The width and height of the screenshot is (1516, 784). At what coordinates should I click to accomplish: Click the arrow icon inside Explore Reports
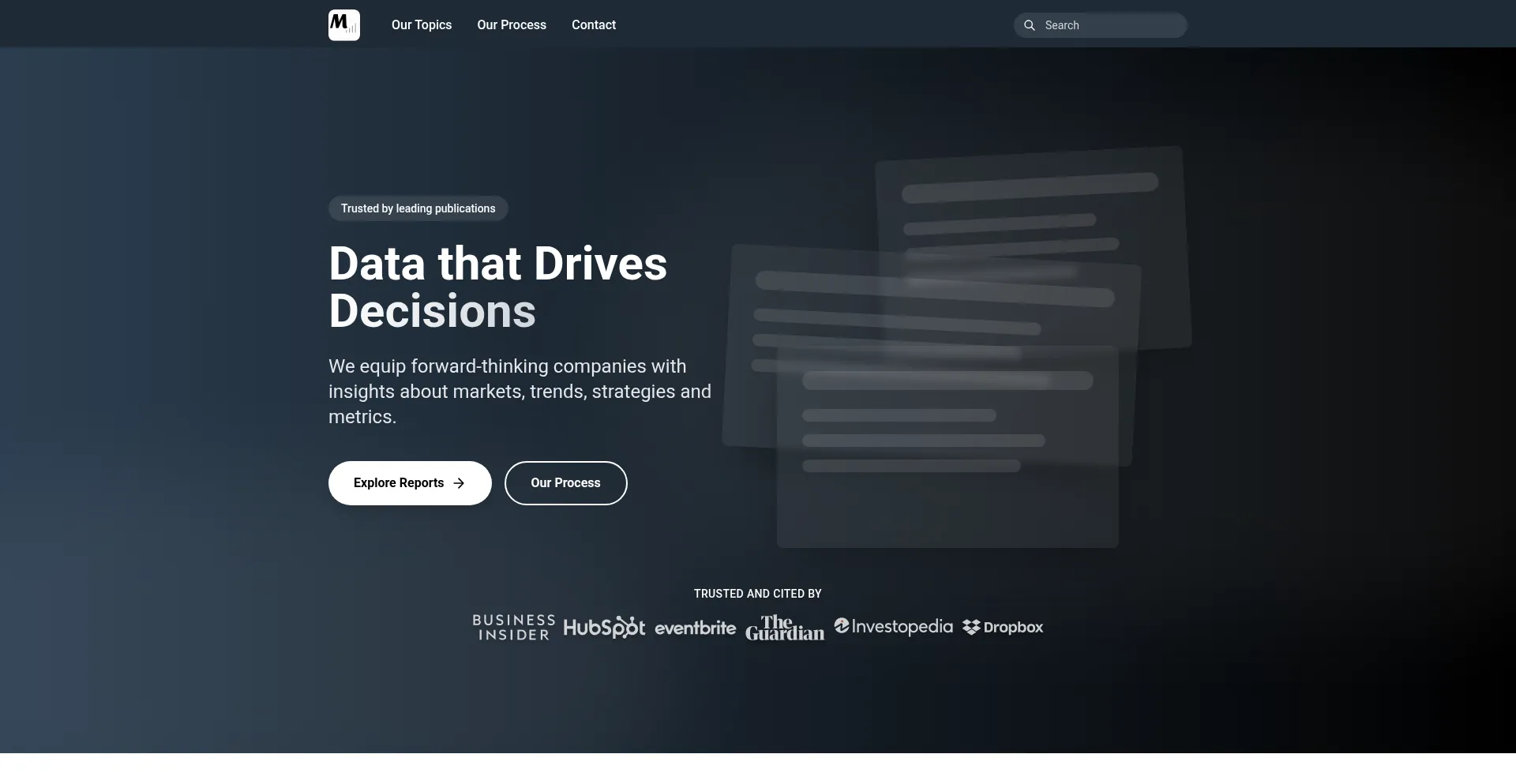[x=459, y=483]
